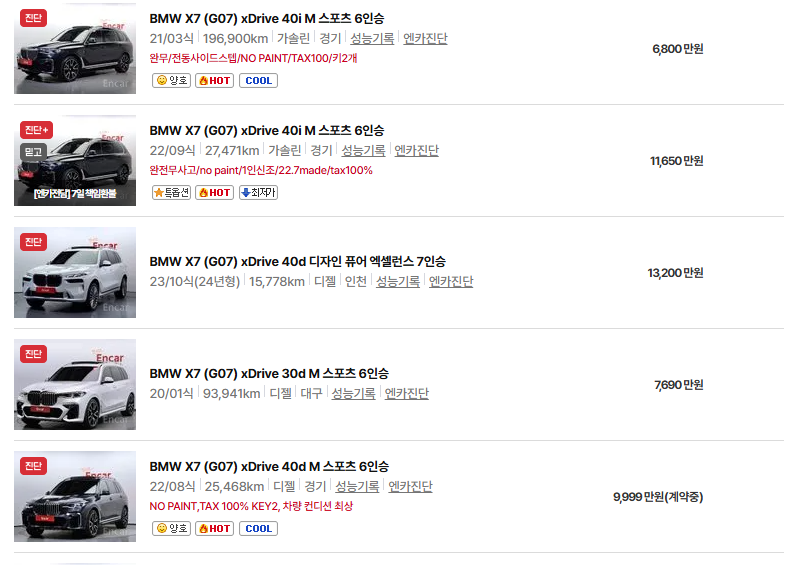Open the 40d M 스포츠 6인승 listing title
This screenshot has width=800, height=565.
pos(269,466)
